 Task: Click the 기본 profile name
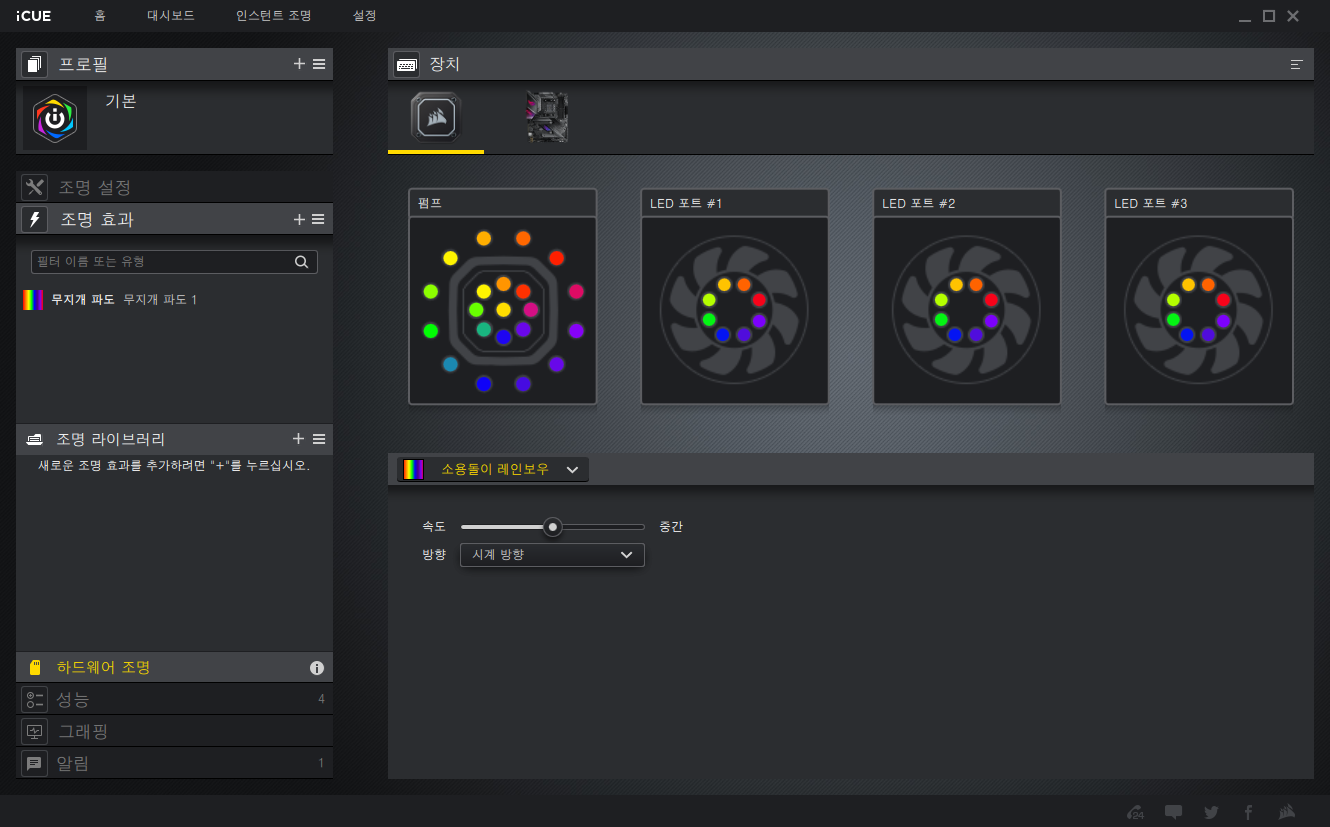121,101
